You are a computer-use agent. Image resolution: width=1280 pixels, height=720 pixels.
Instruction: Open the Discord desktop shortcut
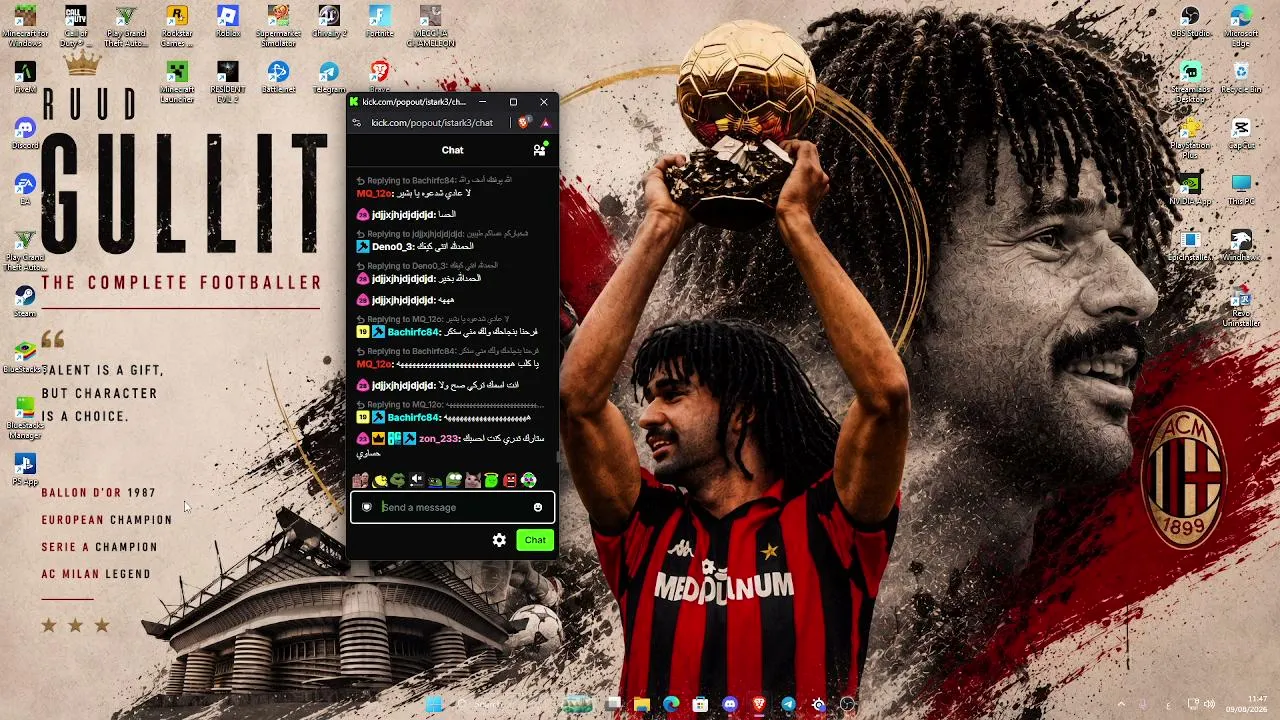[25, 133]
